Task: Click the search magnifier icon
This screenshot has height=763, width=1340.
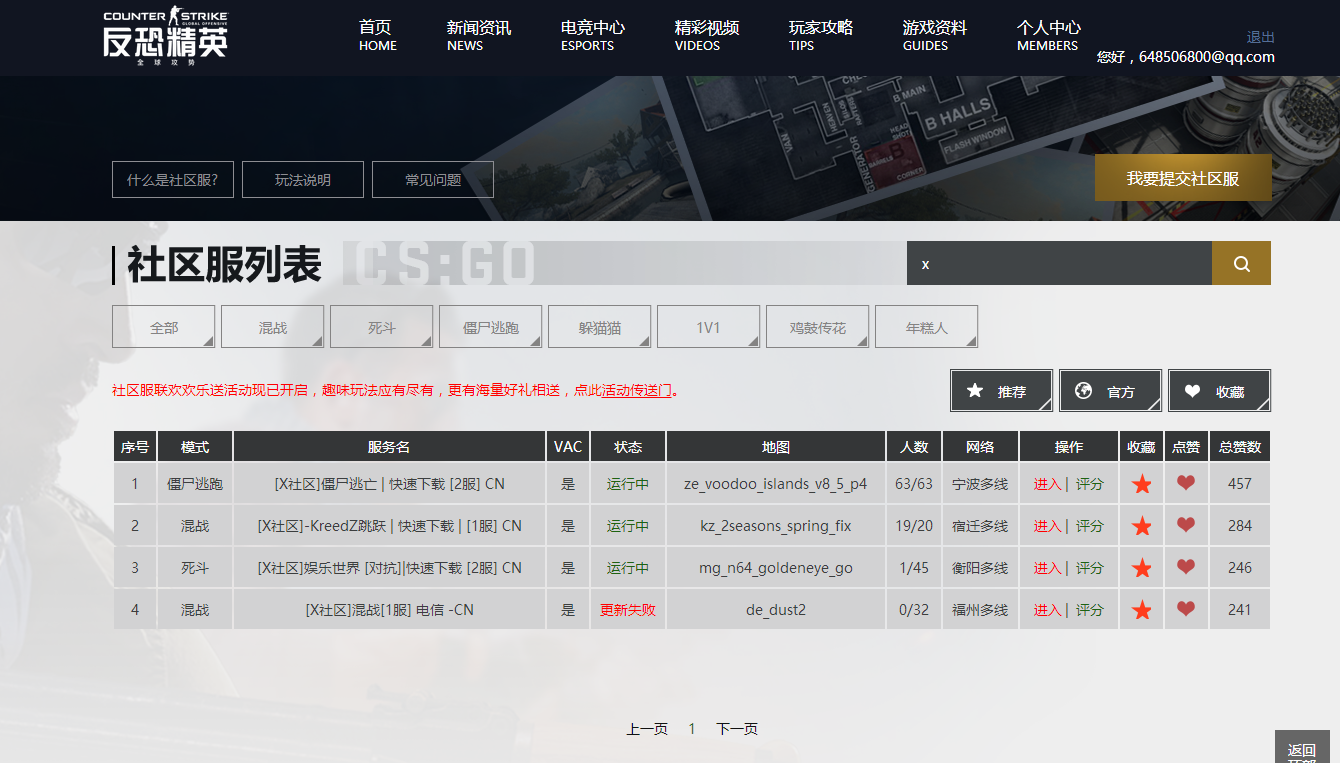Action: [1241, 263]
